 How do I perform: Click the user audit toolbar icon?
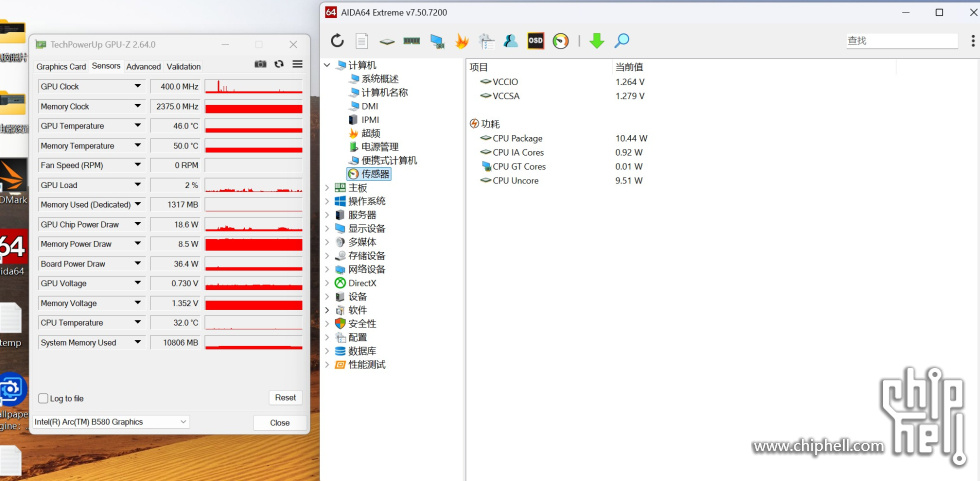tap(511, 41)
